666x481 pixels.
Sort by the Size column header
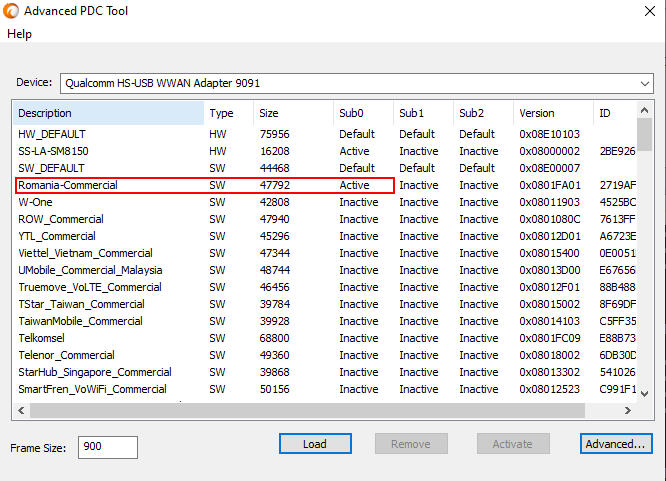click(293, 113)
